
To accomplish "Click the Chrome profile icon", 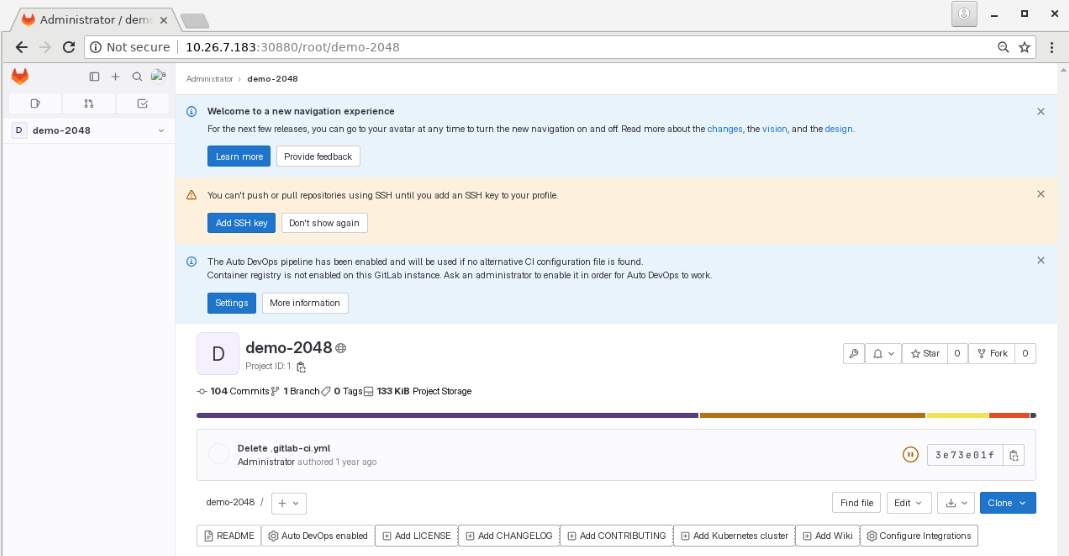I will 964,14.
